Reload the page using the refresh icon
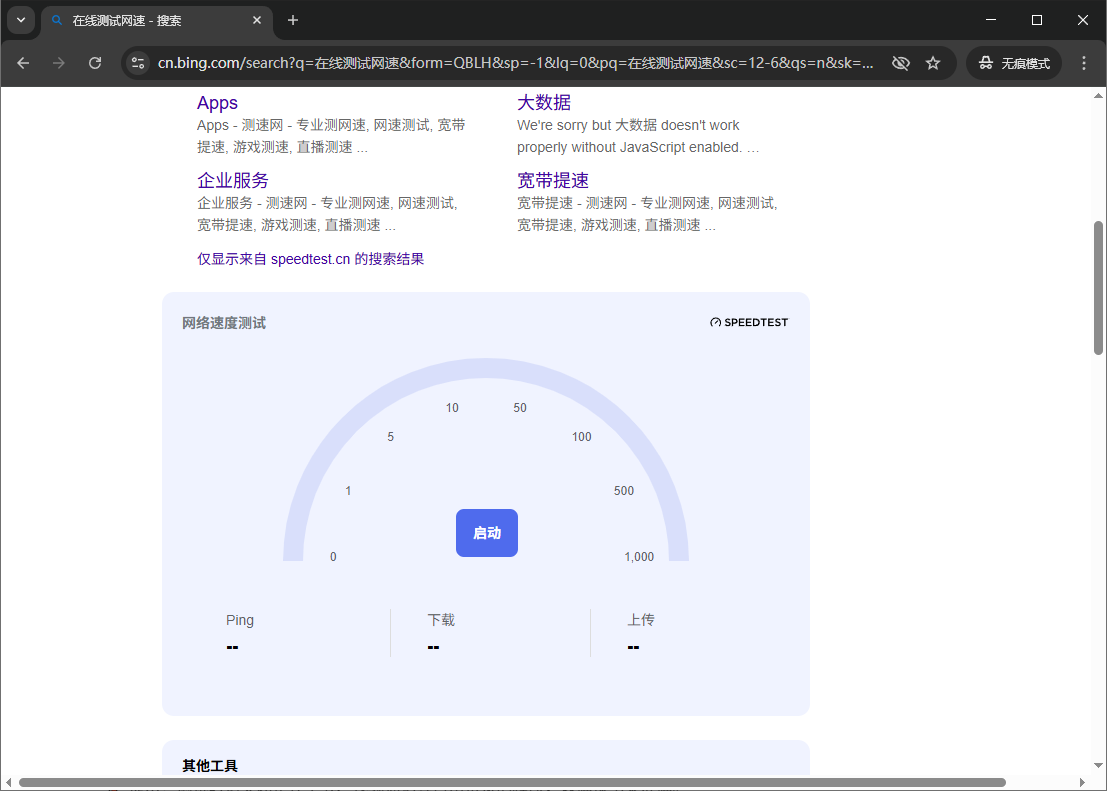1107x791 pixels. coord(95,62)
